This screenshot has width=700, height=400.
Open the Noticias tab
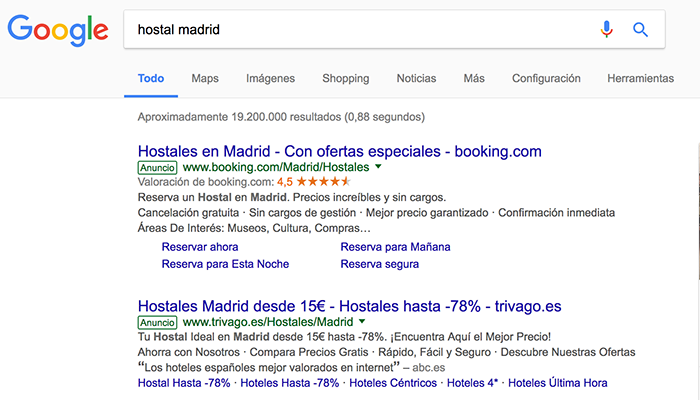tap(416, 78)
